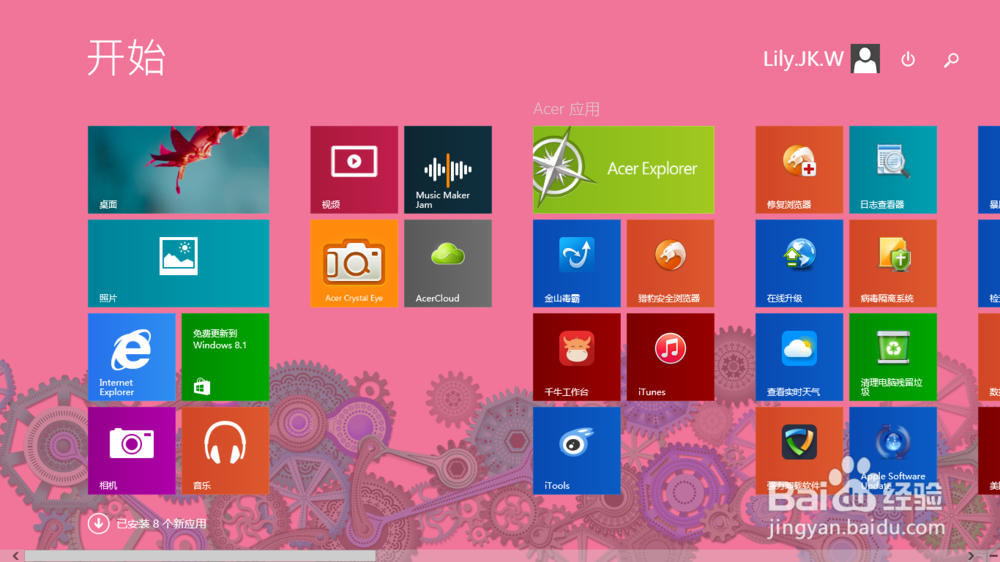Launch Music Maker Jam tile
The height and width of the screenshot is (562, 1000).
448,170
